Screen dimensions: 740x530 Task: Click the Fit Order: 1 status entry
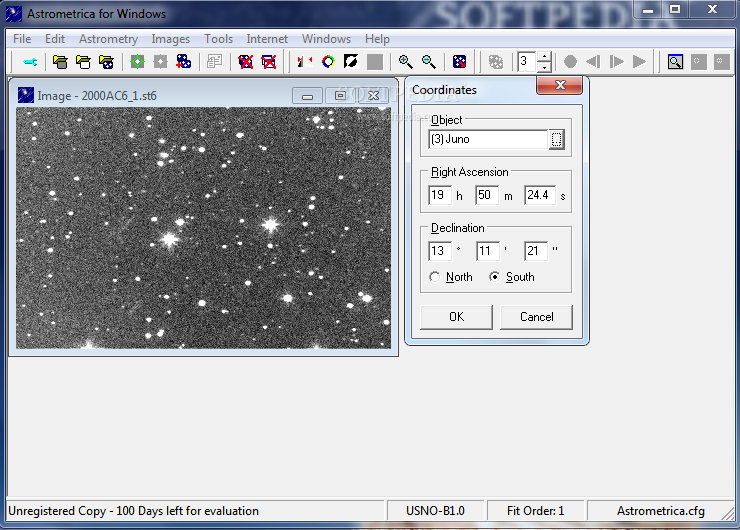[x=535, y=511]
